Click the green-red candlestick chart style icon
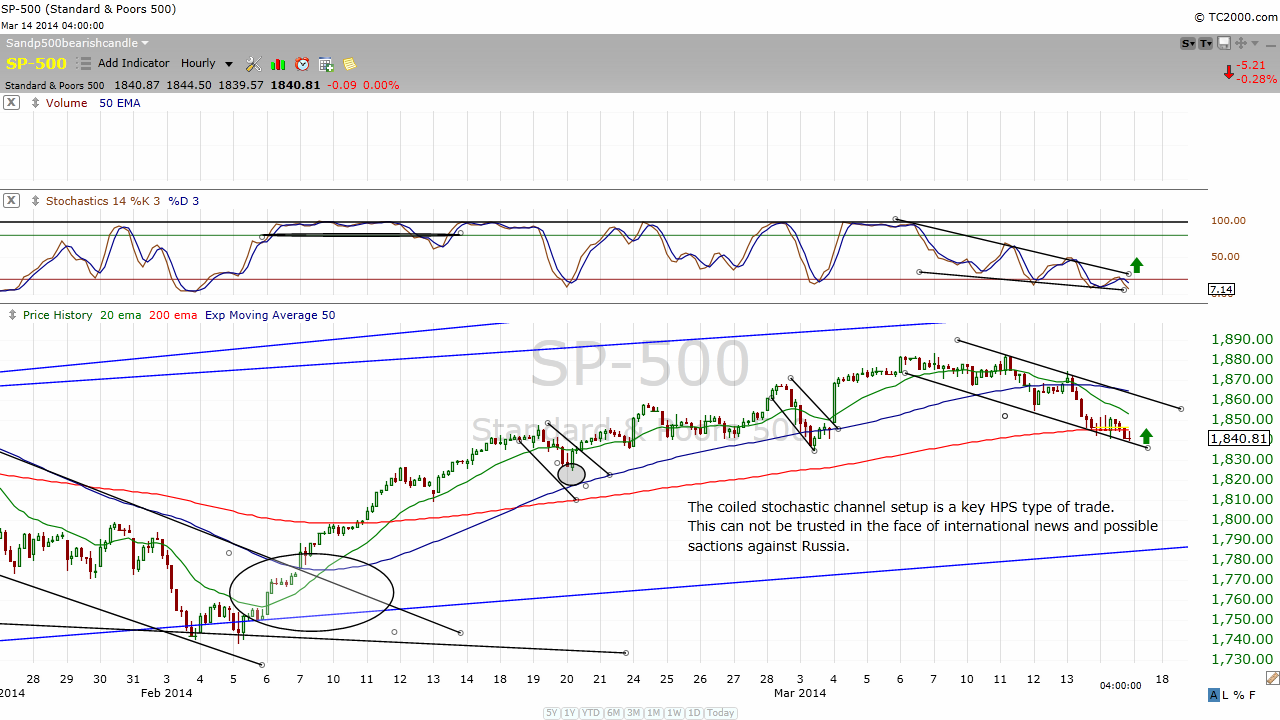 click(278, 64)
